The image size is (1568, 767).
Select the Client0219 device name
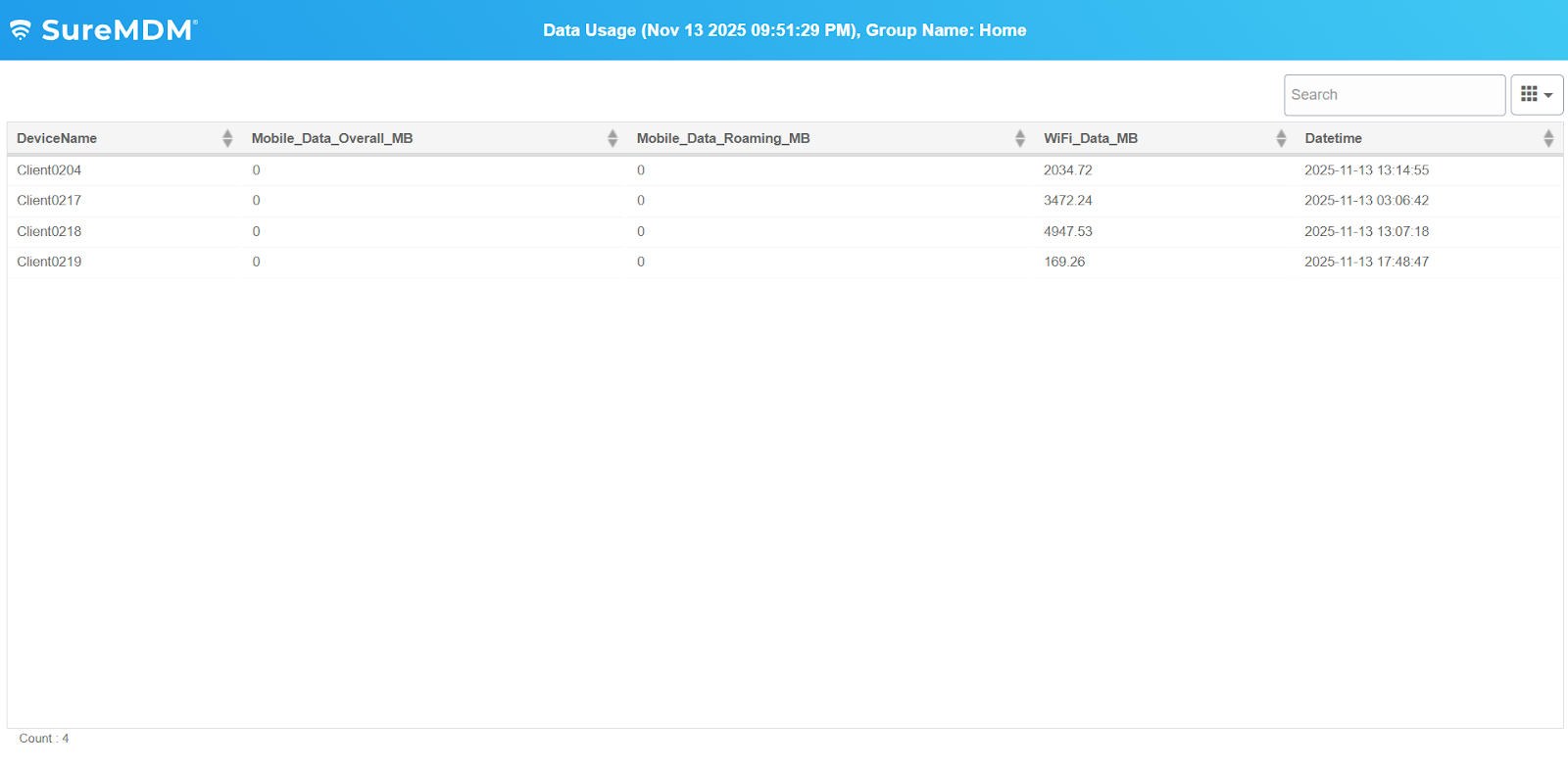(49, 262)
